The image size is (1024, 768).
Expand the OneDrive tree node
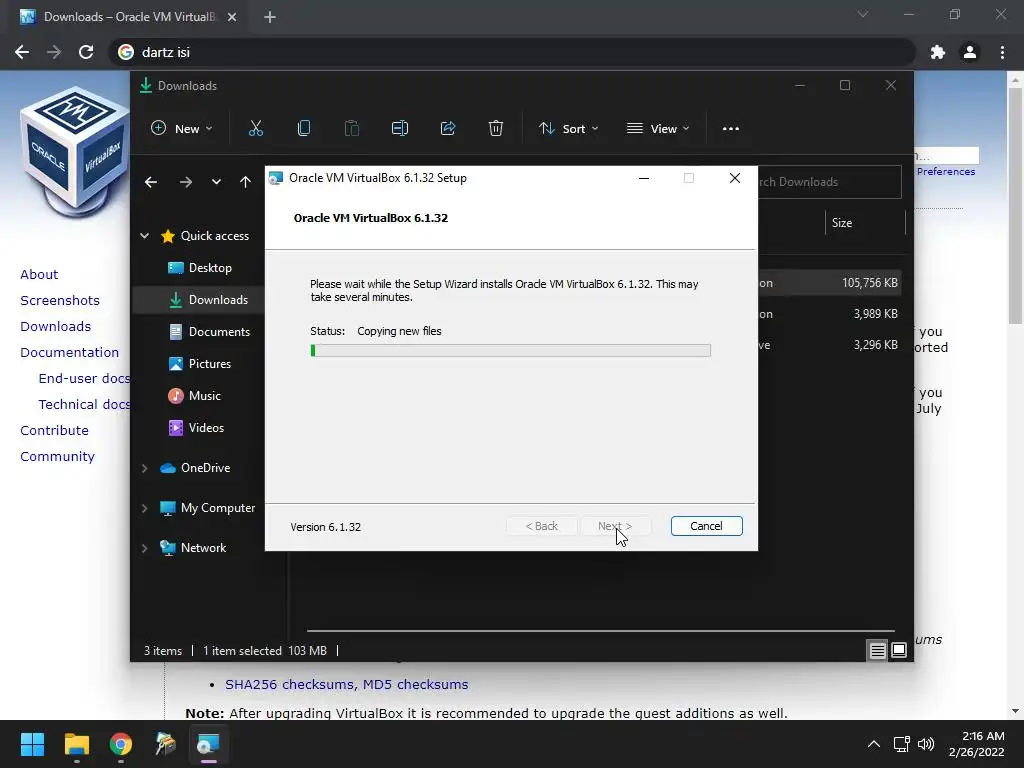point(144,468)
